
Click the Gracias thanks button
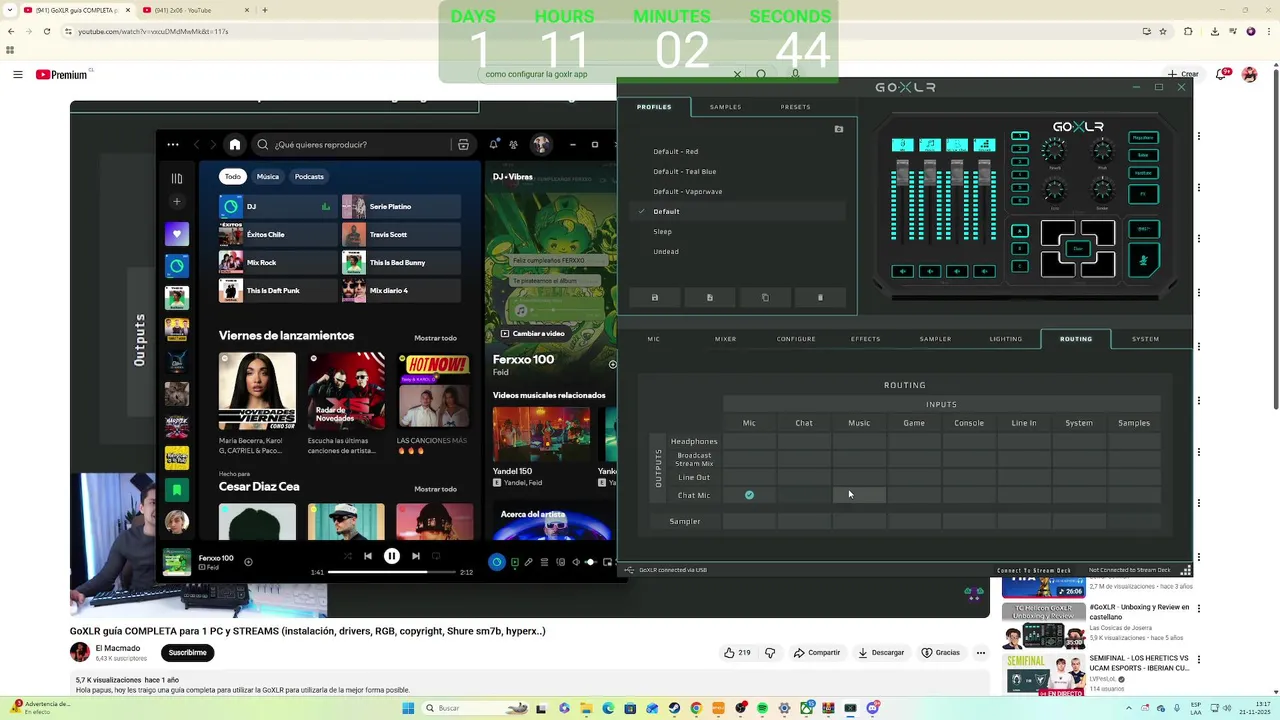click(x=941, y=653)
